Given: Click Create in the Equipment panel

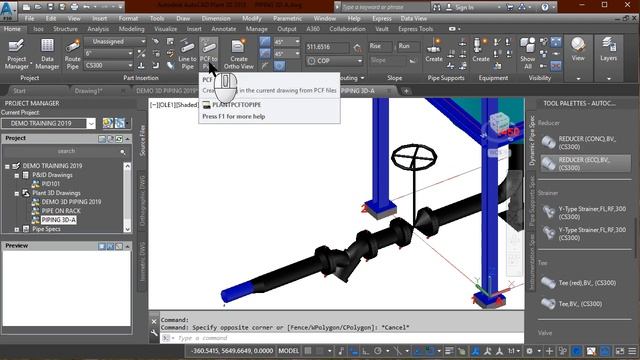Looking at the screenshot, I should (480, 50).
